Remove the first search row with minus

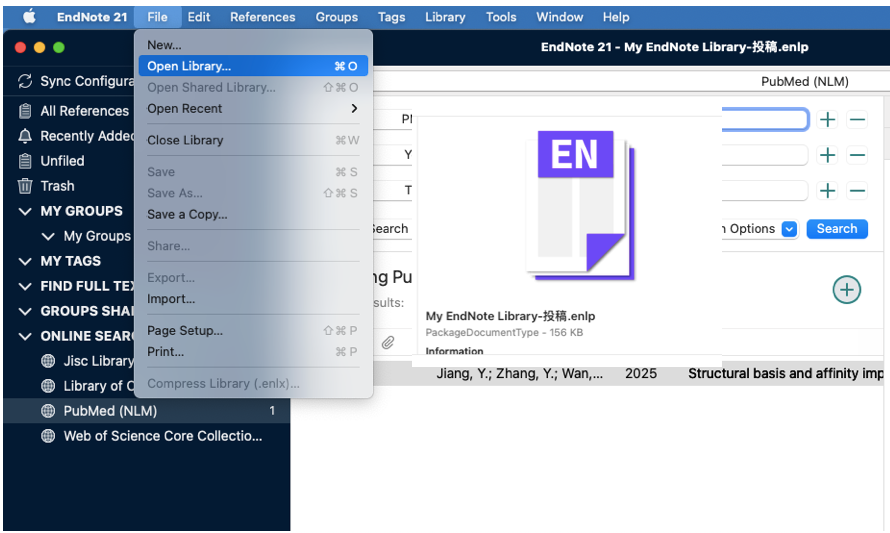tap(857, 120)
